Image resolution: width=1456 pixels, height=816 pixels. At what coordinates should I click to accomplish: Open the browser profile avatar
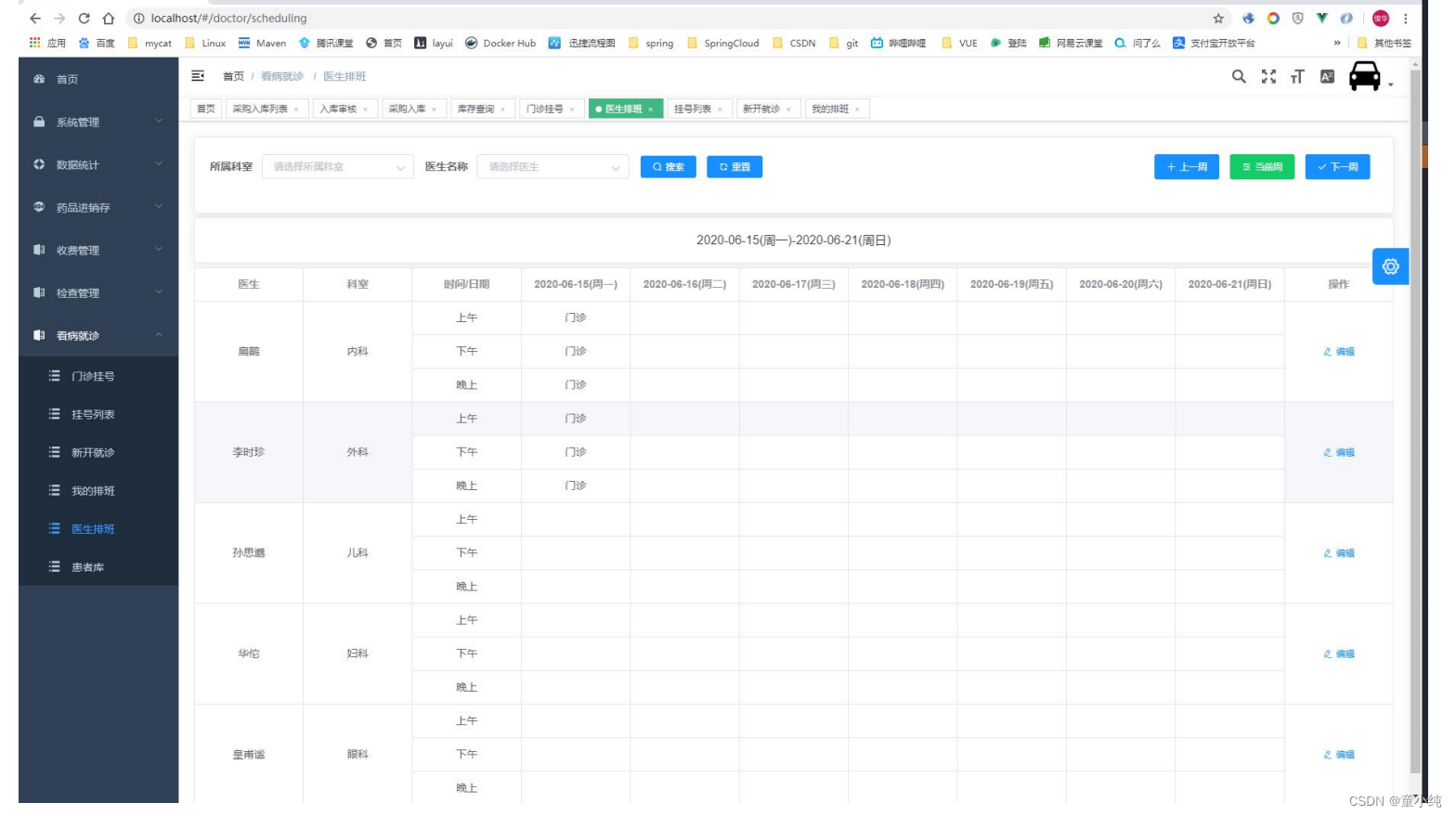coord(1381,19)
